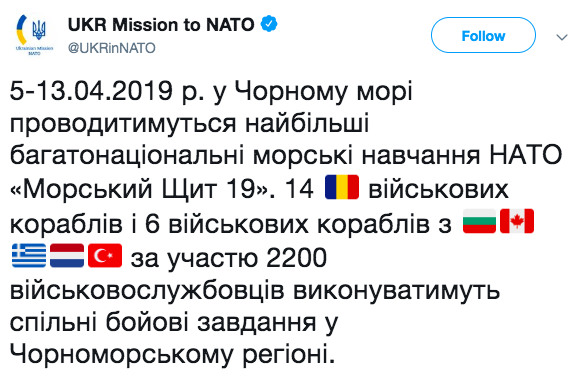Click the Netherlands flag emoji

click(67, 255)
